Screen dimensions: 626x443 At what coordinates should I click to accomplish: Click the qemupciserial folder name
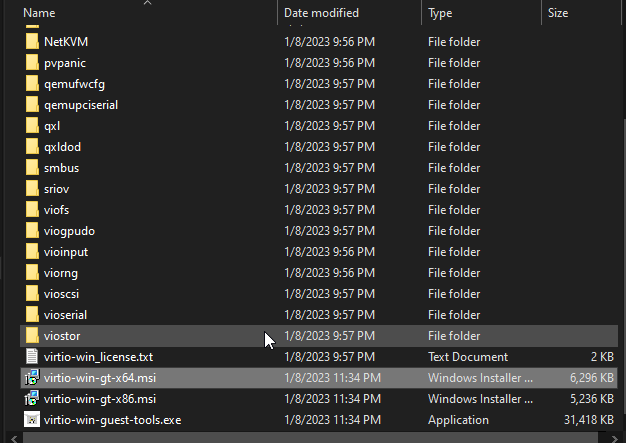click(x=81, y=105)
